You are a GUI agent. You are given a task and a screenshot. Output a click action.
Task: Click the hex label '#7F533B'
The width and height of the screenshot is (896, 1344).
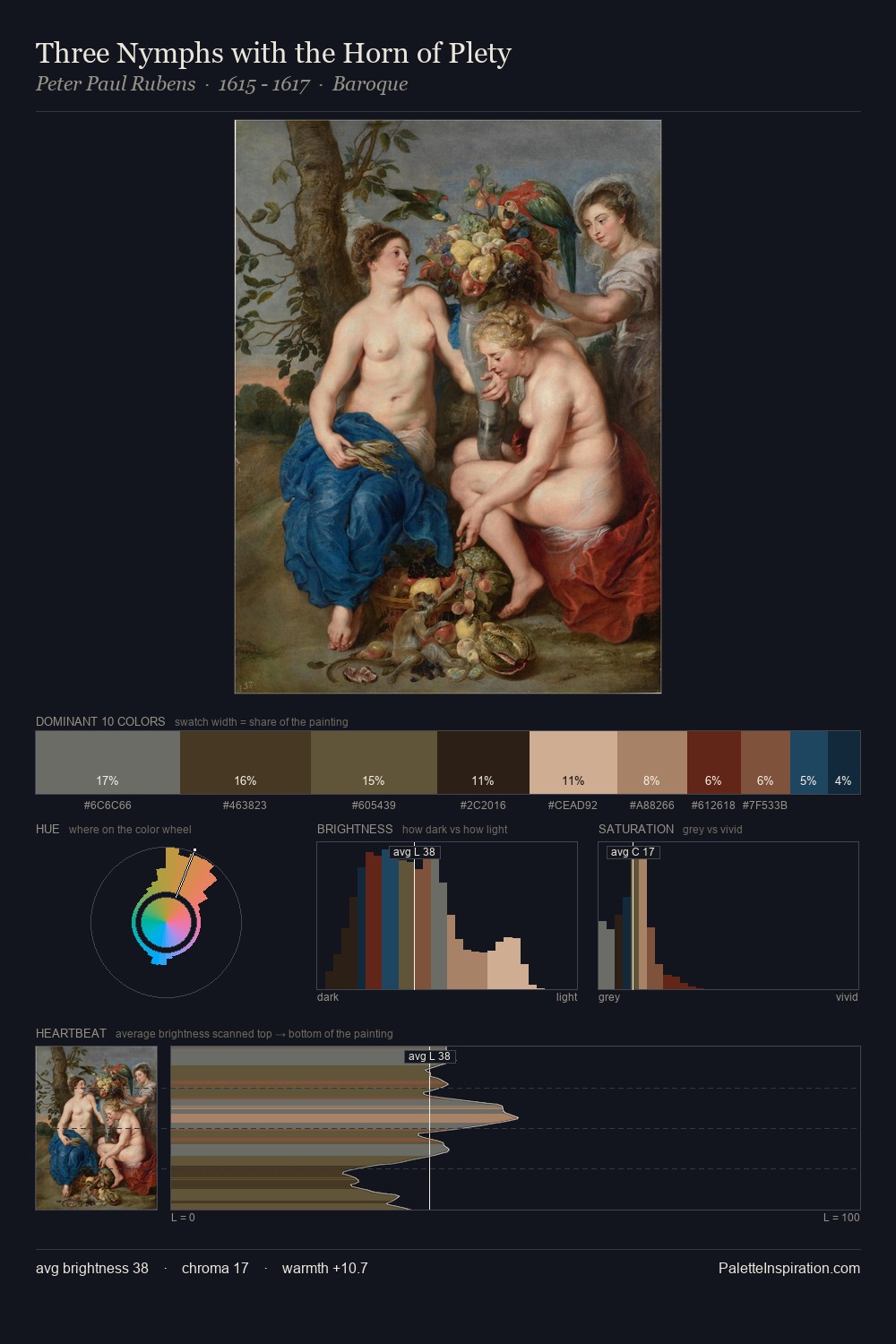[765, 806]
